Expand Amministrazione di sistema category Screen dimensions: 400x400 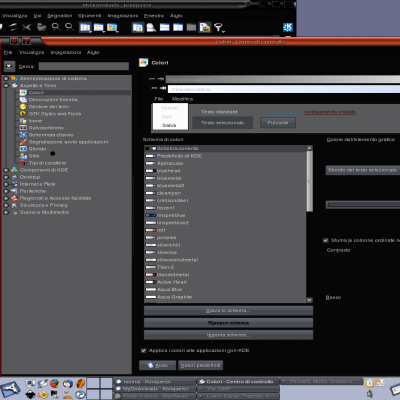6,79
